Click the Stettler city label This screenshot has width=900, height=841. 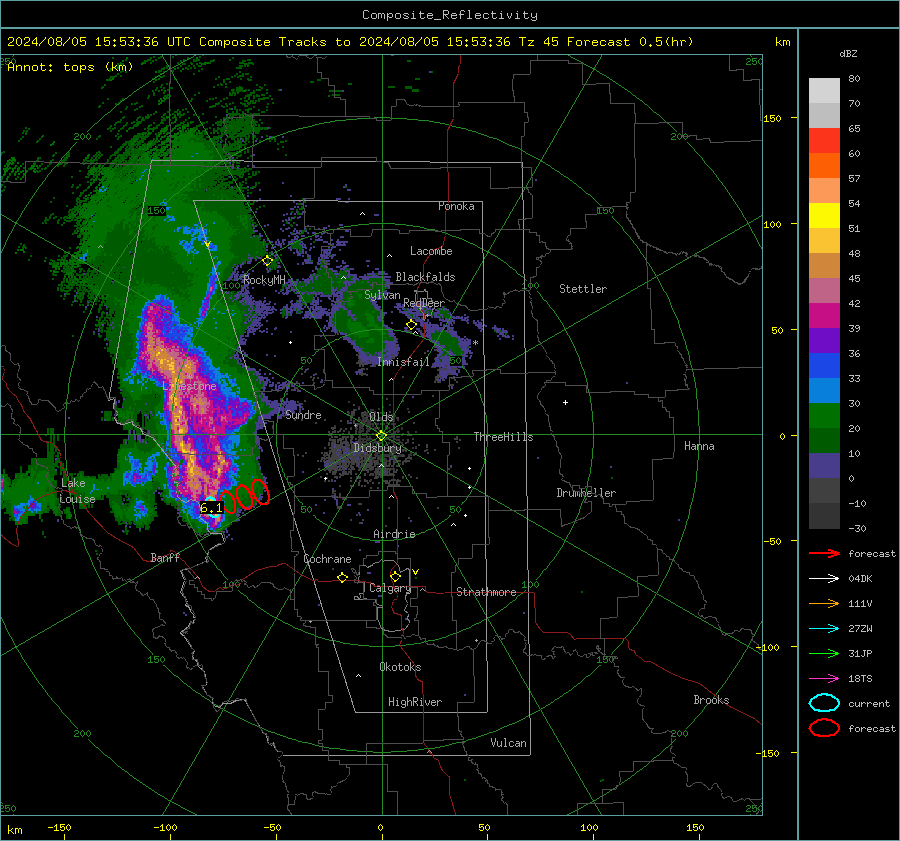583,289
